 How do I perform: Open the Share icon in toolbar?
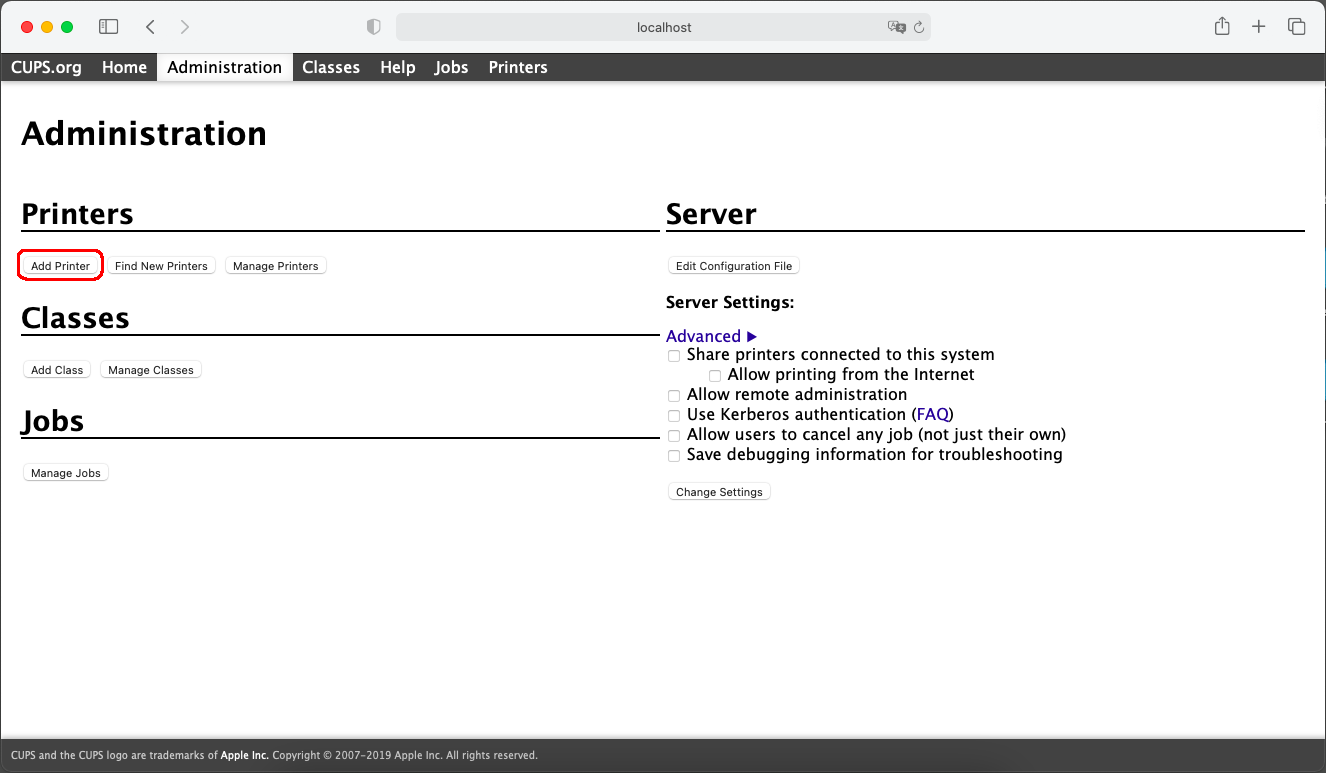click(x=1222, y=27)
